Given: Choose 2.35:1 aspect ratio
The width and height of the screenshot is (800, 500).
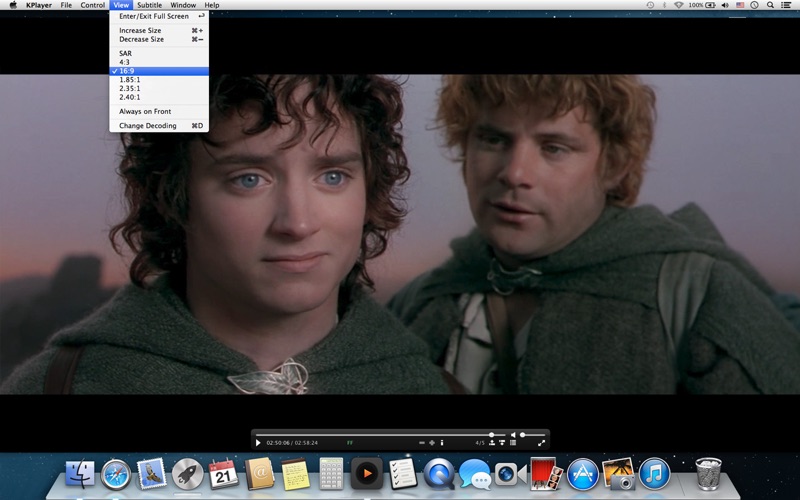Looking at the screenshot, I should click(159, 88).
